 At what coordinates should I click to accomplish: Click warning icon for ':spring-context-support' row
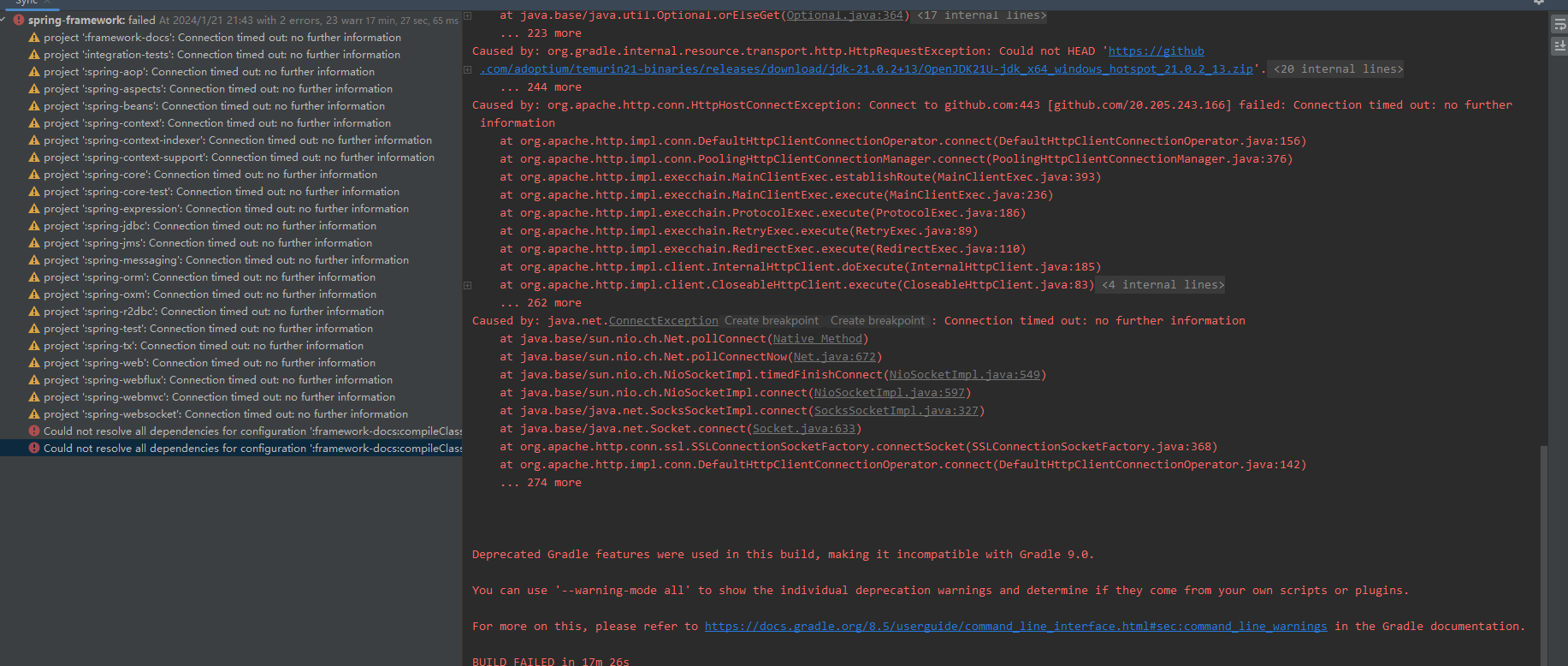(x=34, y=157)
